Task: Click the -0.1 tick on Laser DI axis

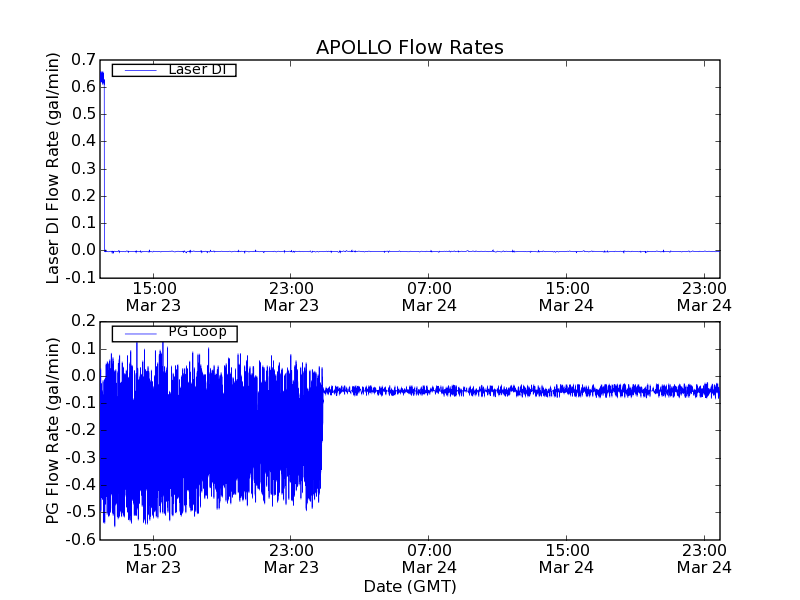Action: coord(81,278)
